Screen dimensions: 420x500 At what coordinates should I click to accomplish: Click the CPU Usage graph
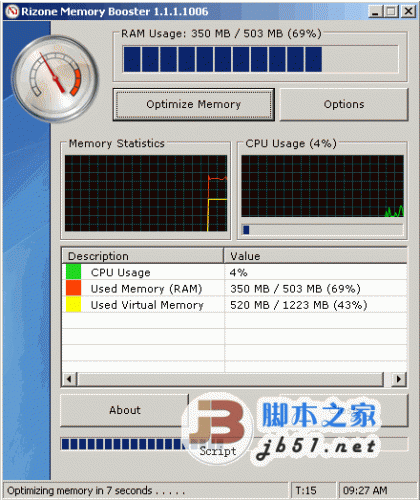pos(322,186)
